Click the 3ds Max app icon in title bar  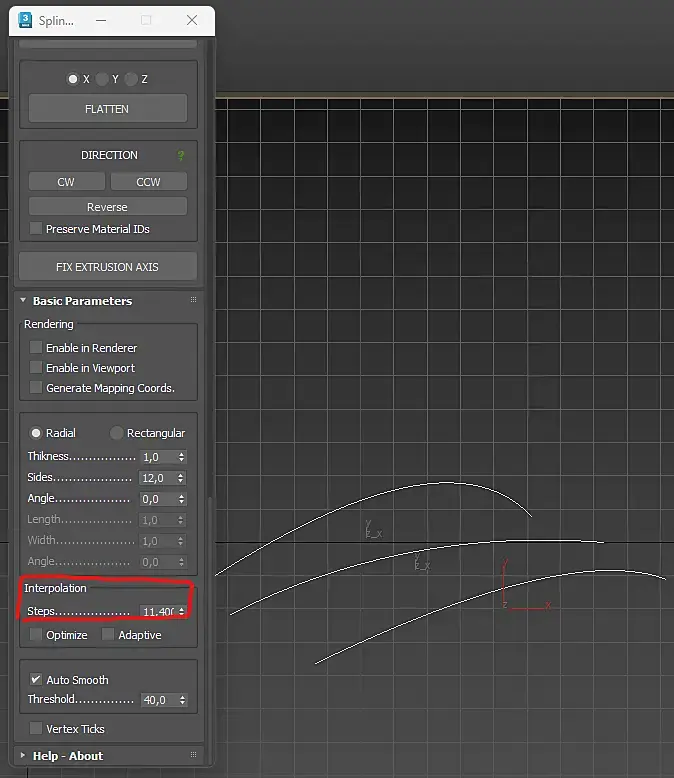(x=25, y=20)
